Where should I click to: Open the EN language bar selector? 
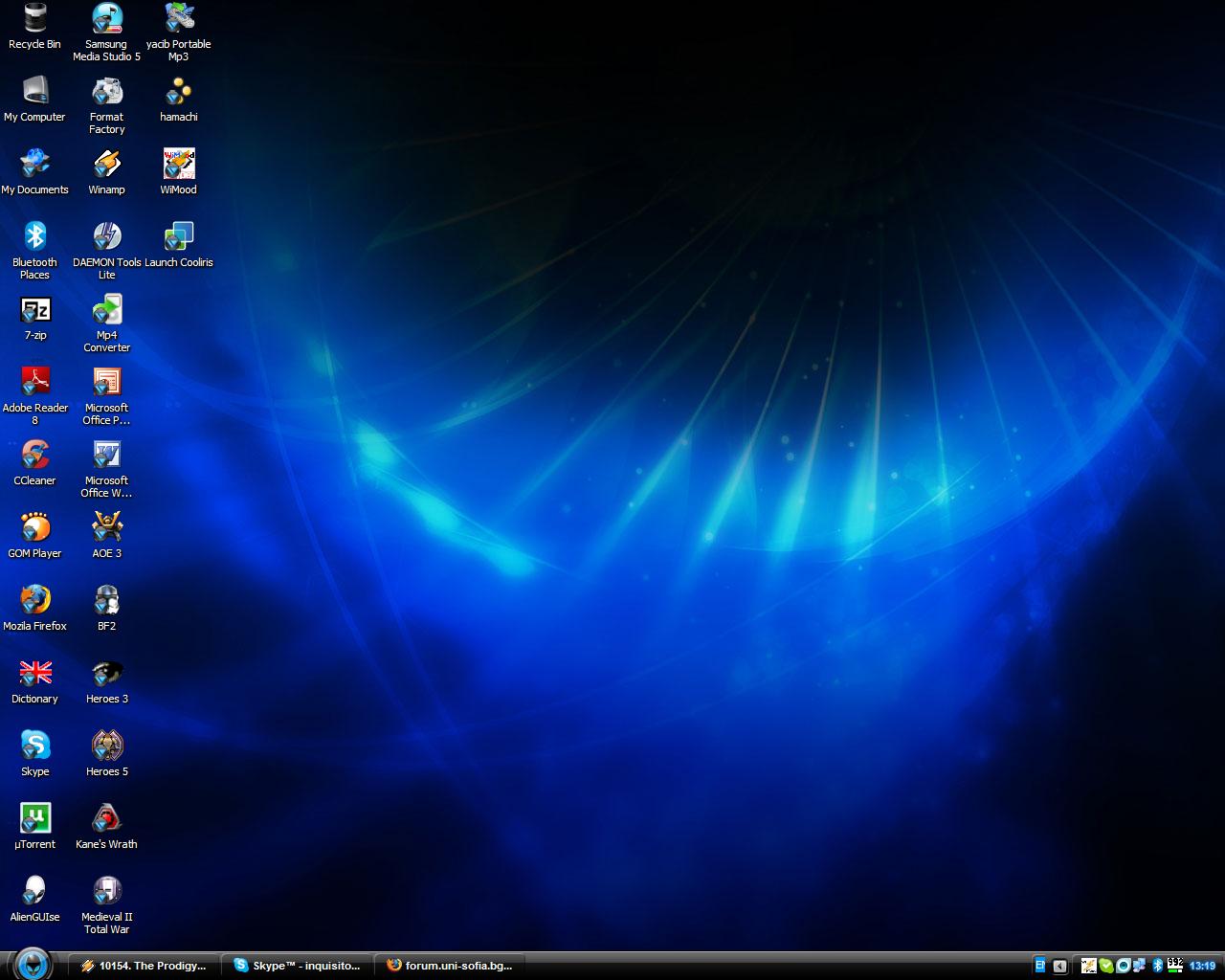(x=1040, y=966)
